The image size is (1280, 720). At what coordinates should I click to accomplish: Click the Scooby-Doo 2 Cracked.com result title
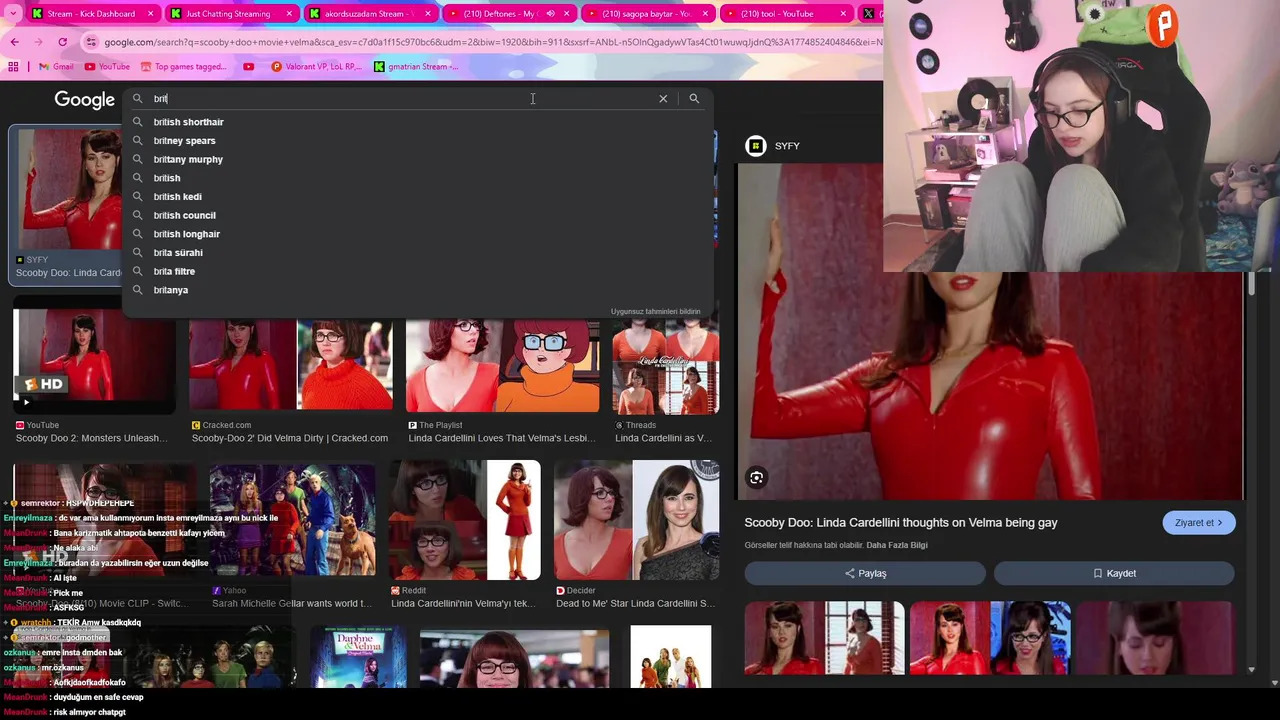click(x=290, y=438)
